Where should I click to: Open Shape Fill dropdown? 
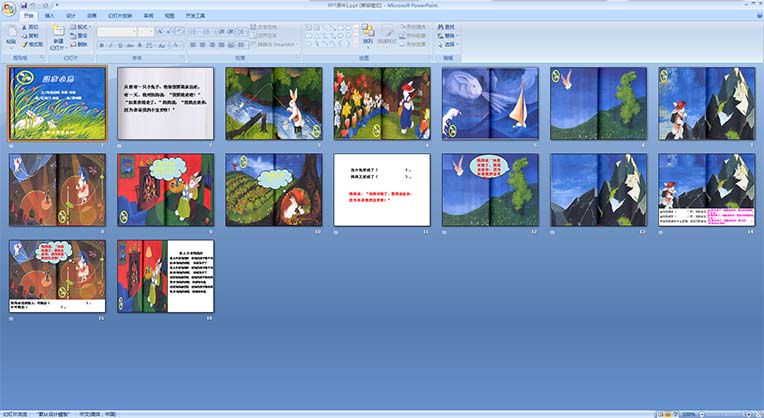coord(413,27)
